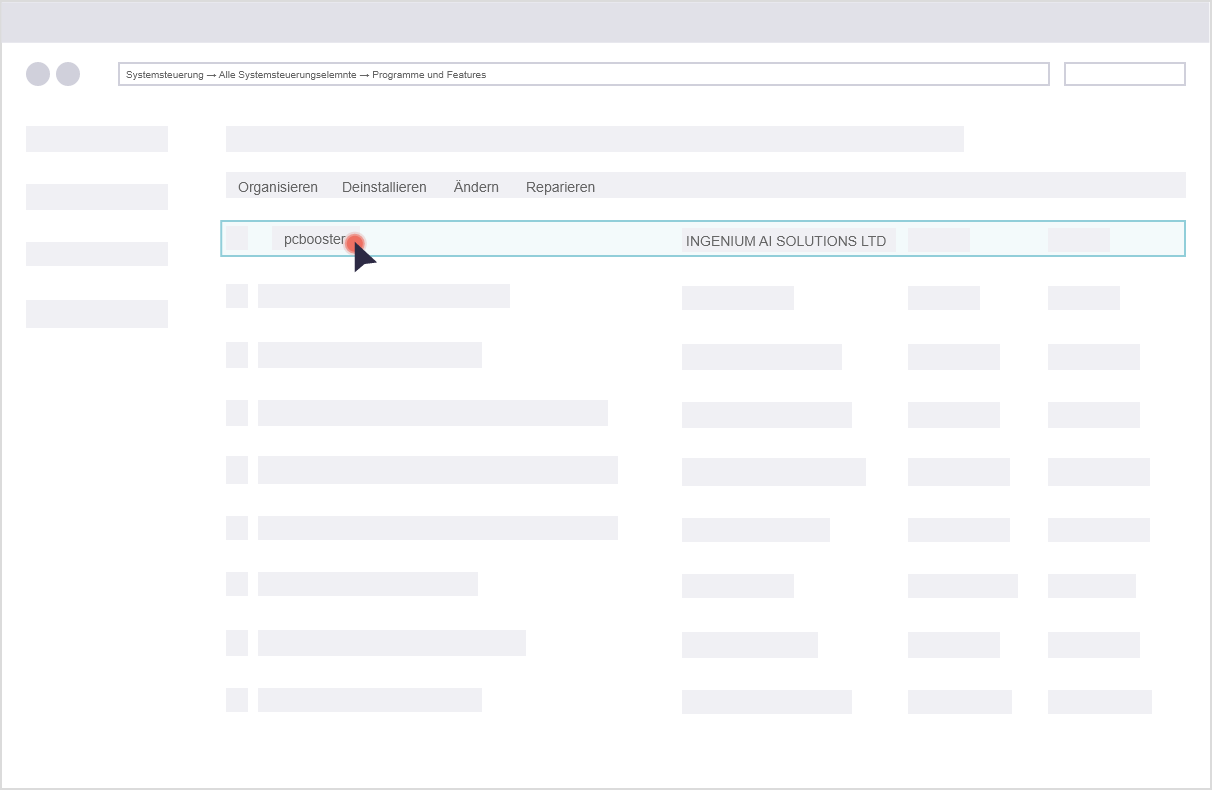1212x790 pixels.
Task: Choose Ändern in the toolbar
Action: click(476, 187)
